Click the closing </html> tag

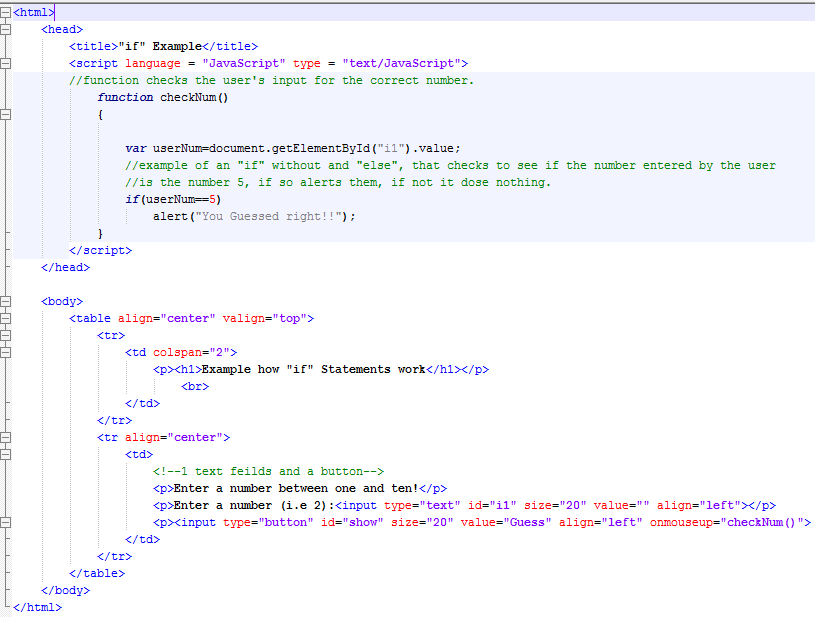[x=37, y=607]
